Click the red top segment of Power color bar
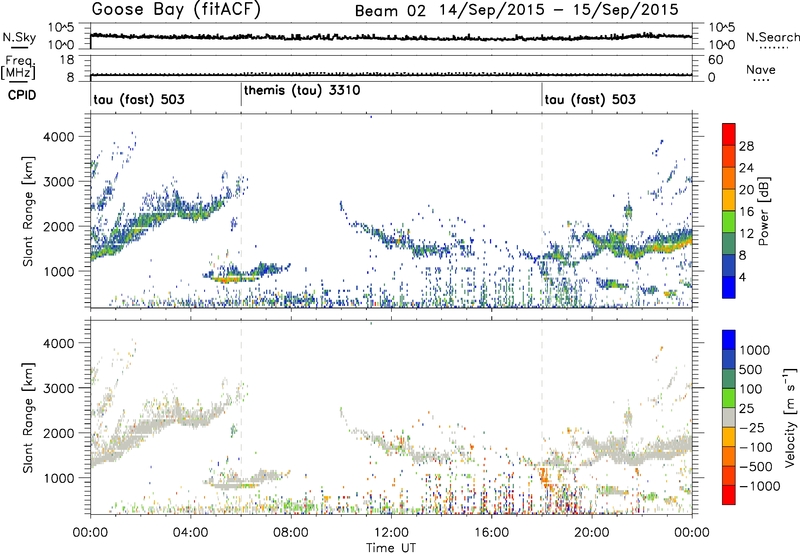800x554 pixels. (x=729, y=134)
